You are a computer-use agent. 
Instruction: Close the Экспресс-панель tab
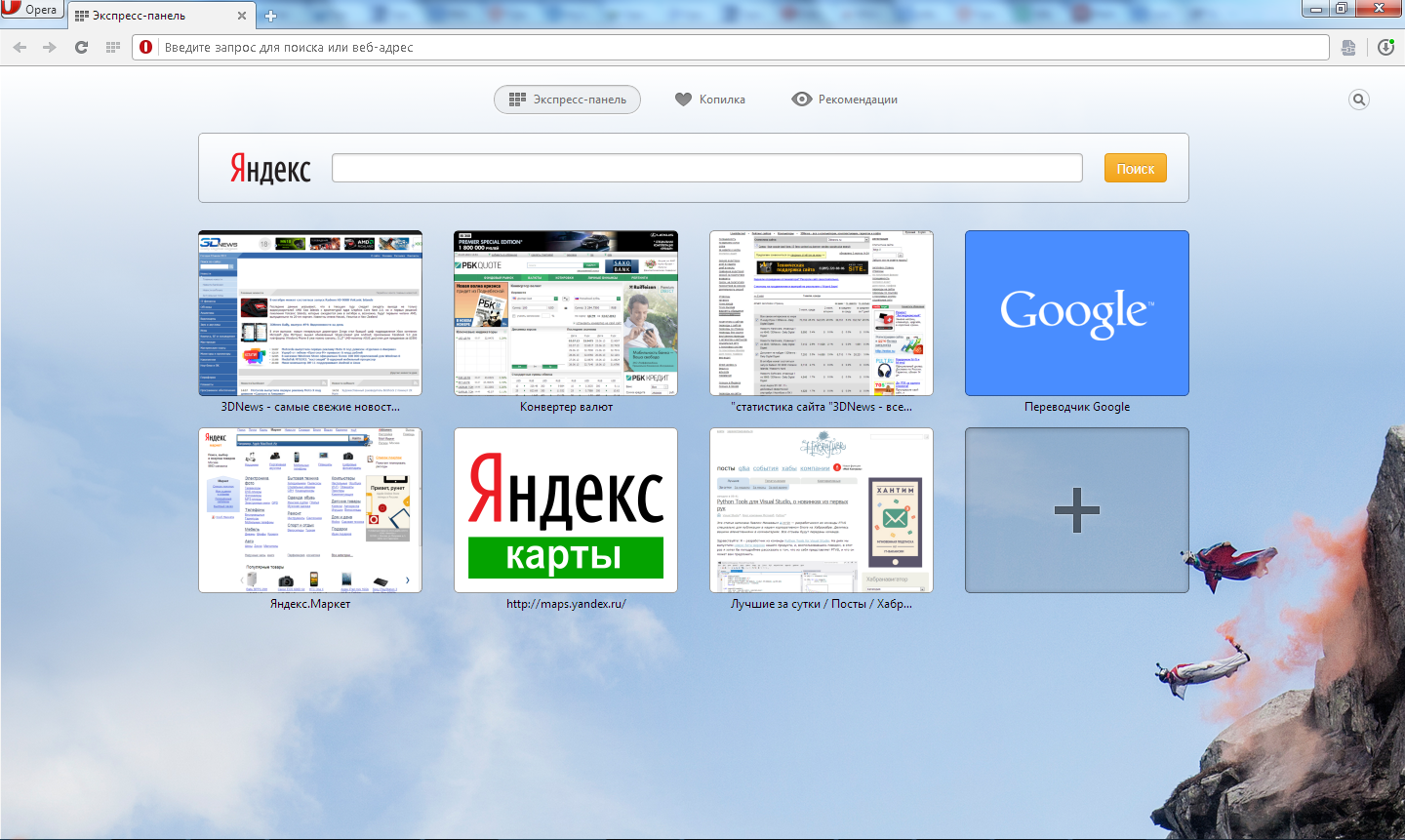click(x=242, y=16)
